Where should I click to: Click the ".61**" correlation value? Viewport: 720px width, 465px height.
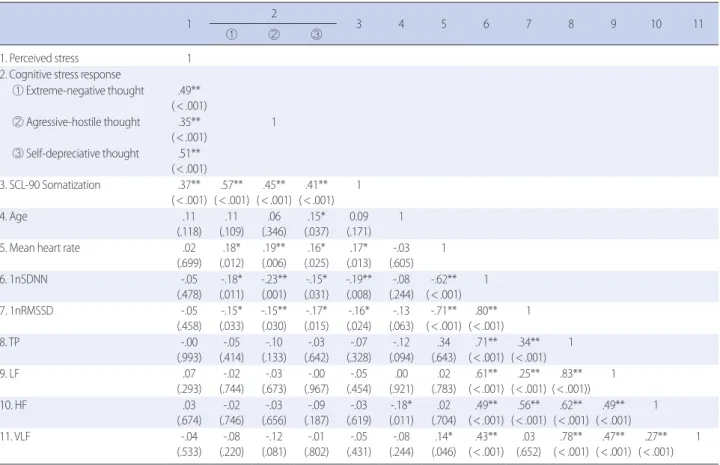point(486,374)
